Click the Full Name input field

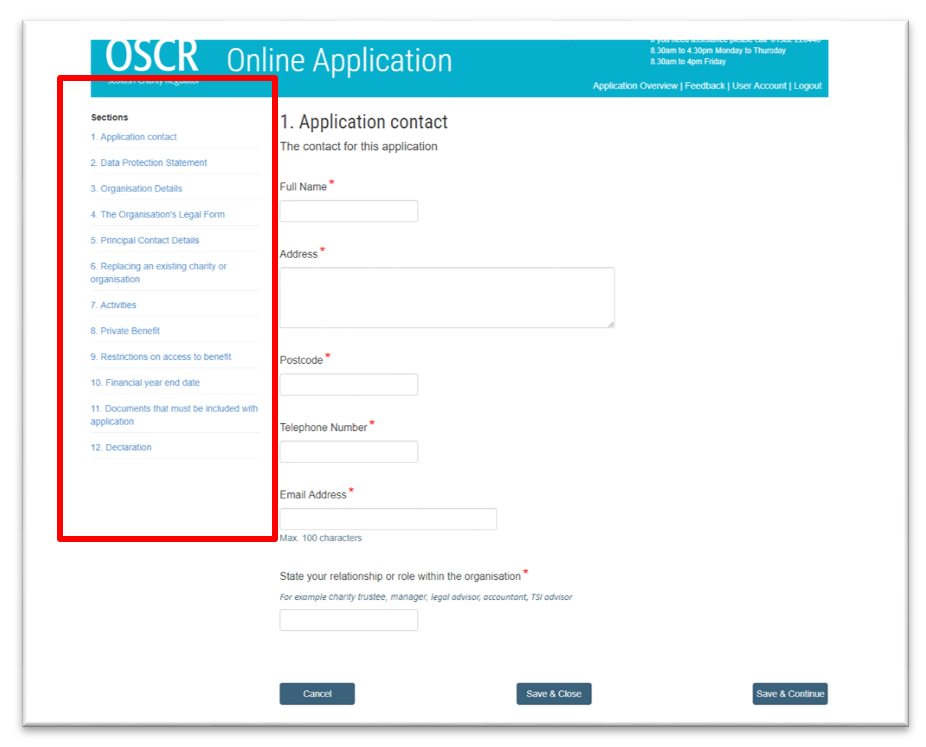pyautogui.click(x=348, y=211)
